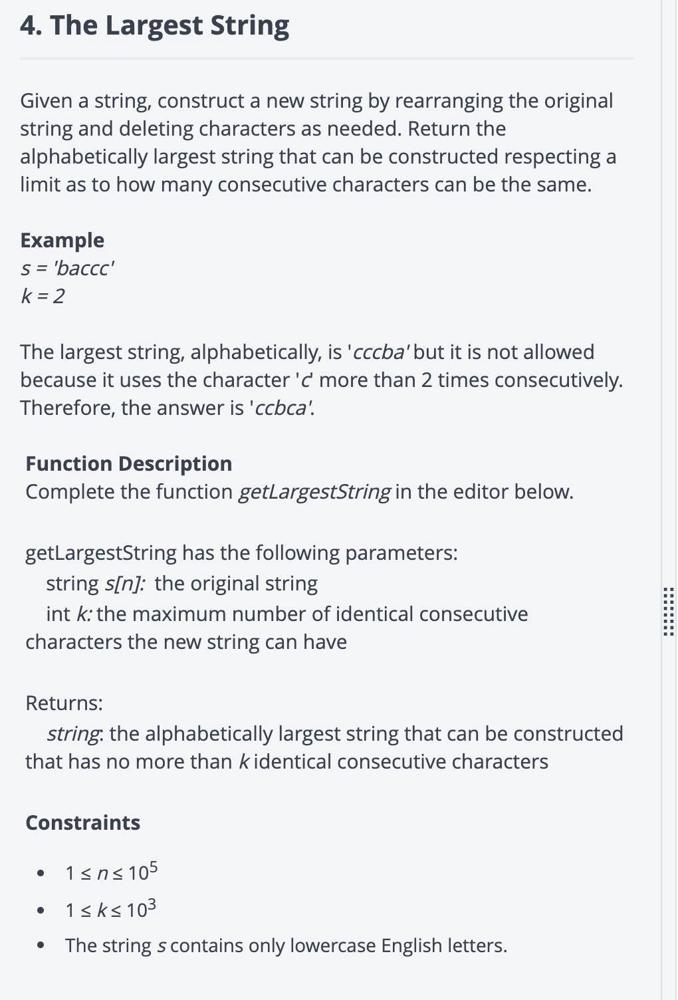Click the 'int k' parameter line
Screen dimensions: 678x1000
[277, 628]
